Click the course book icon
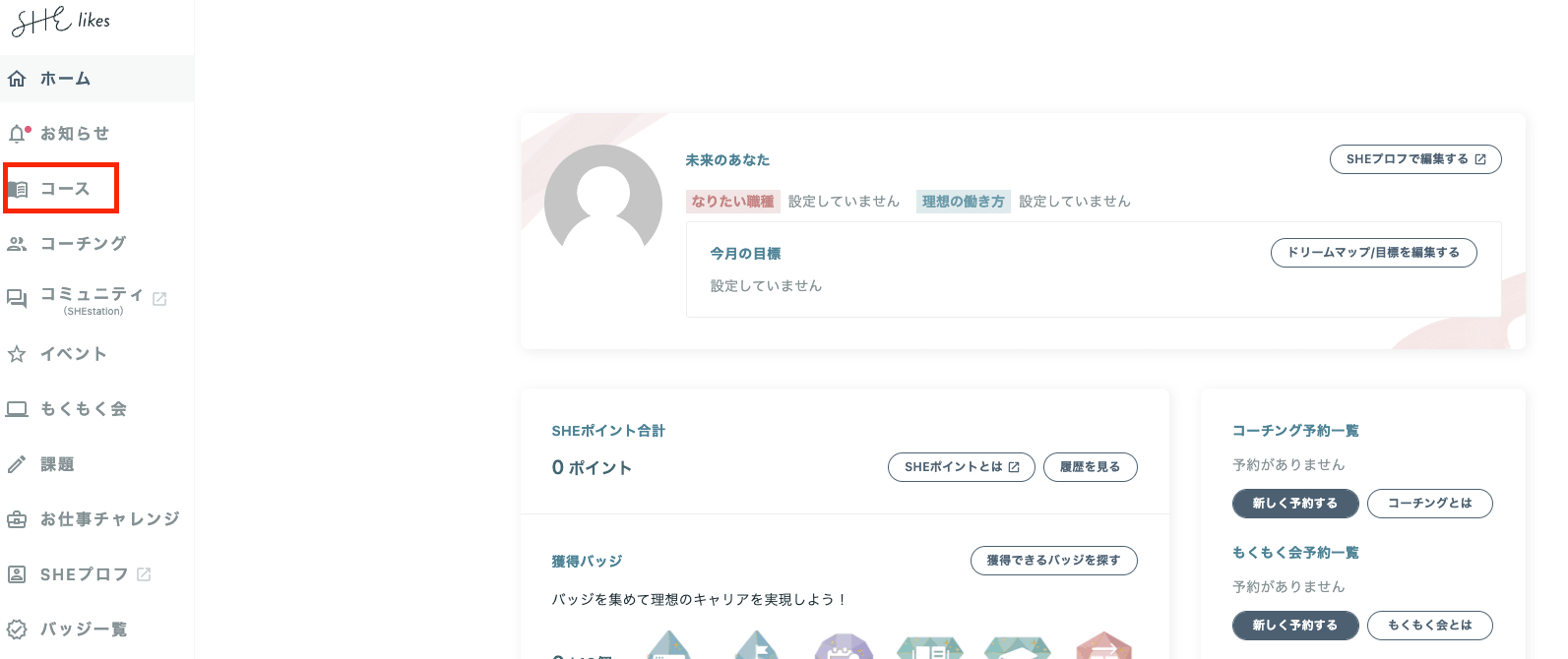1568x659 pixels. point(18,189)
